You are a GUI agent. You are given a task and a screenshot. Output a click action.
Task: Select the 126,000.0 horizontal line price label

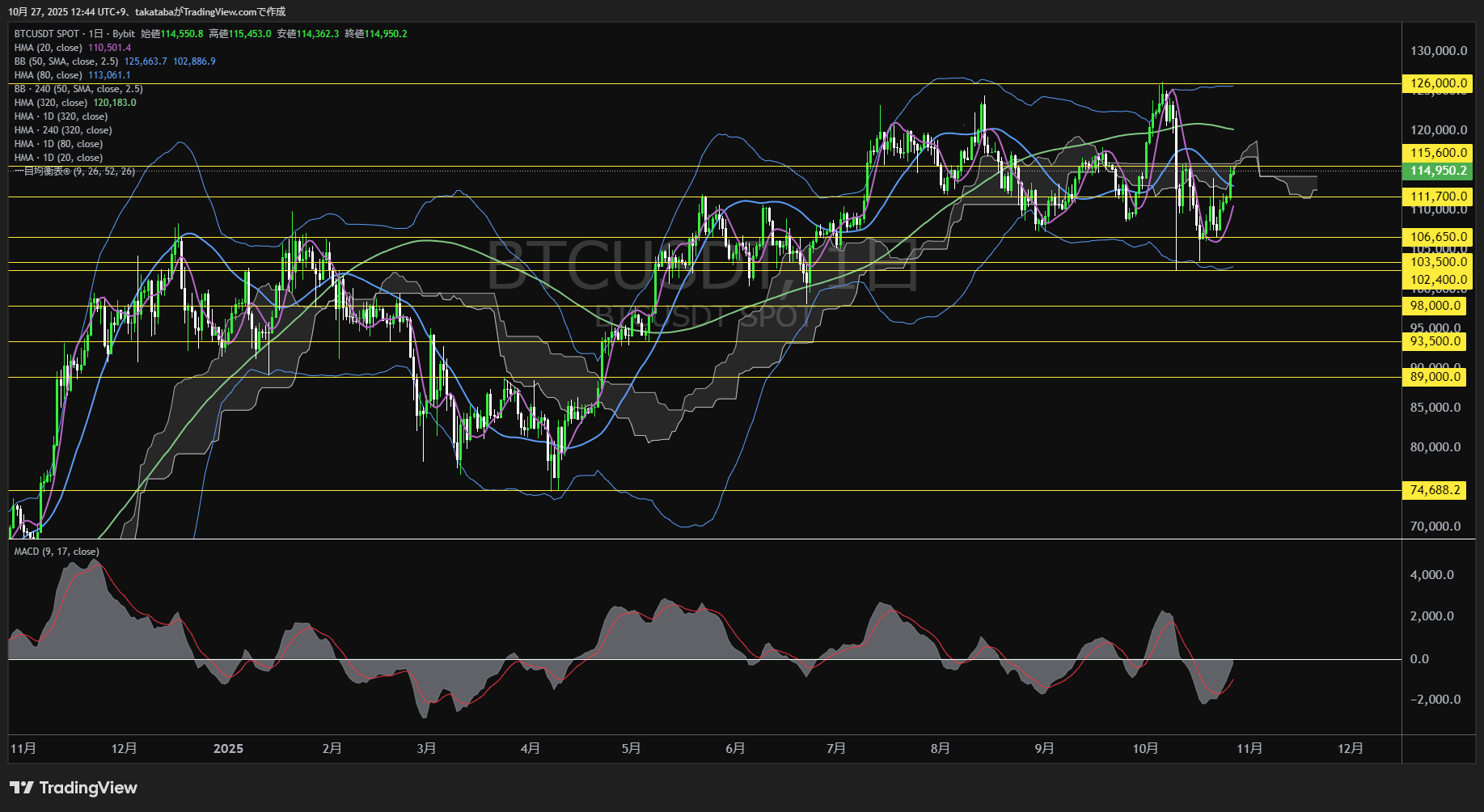[1438, 83]
